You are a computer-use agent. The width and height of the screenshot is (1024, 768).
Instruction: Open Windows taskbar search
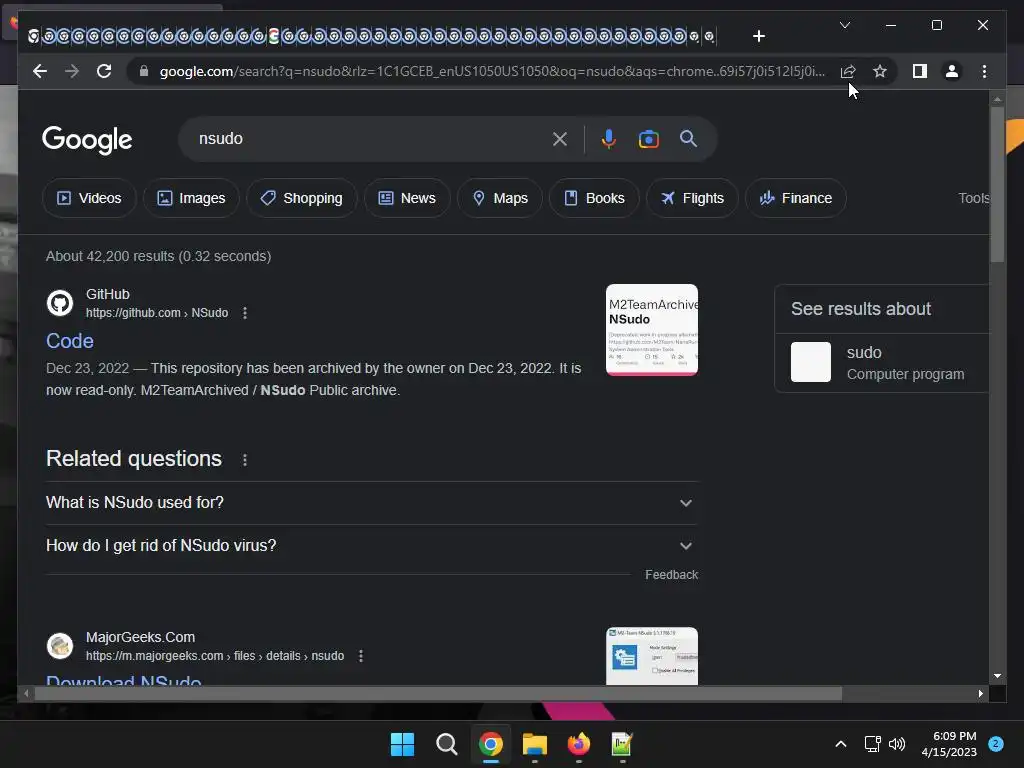pos(447,744)
